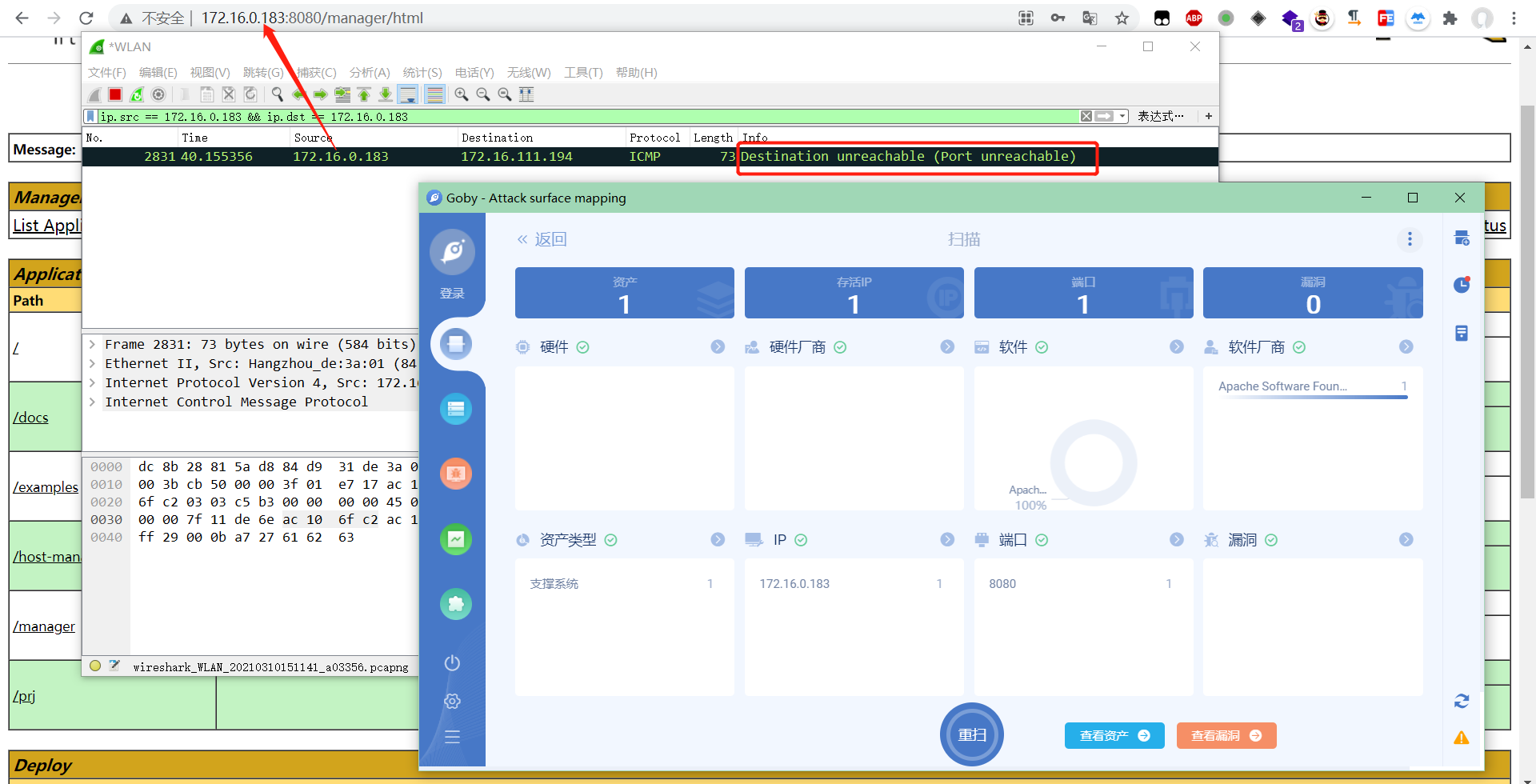Image resolution: width=1536 pixels, height=784 pixels.
Task: Bookmark the page with the star icon
Action: pos(1122,18)
